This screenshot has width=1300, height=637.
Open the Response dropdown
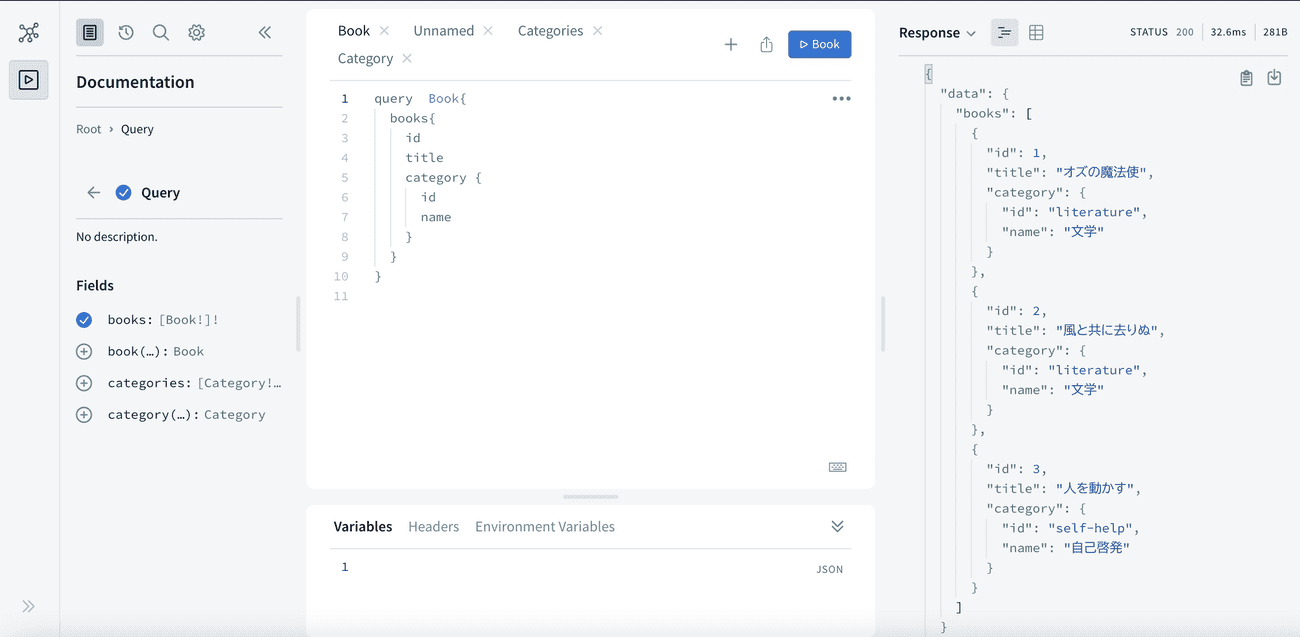937,33
